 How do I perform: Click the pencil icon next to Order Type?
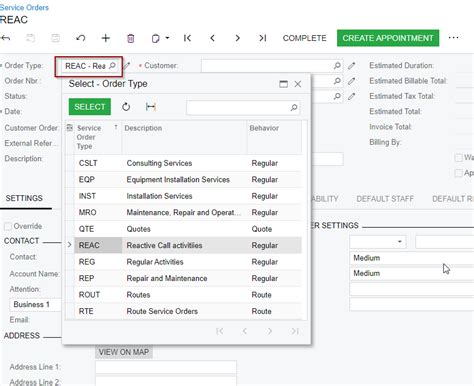(127, 66)
